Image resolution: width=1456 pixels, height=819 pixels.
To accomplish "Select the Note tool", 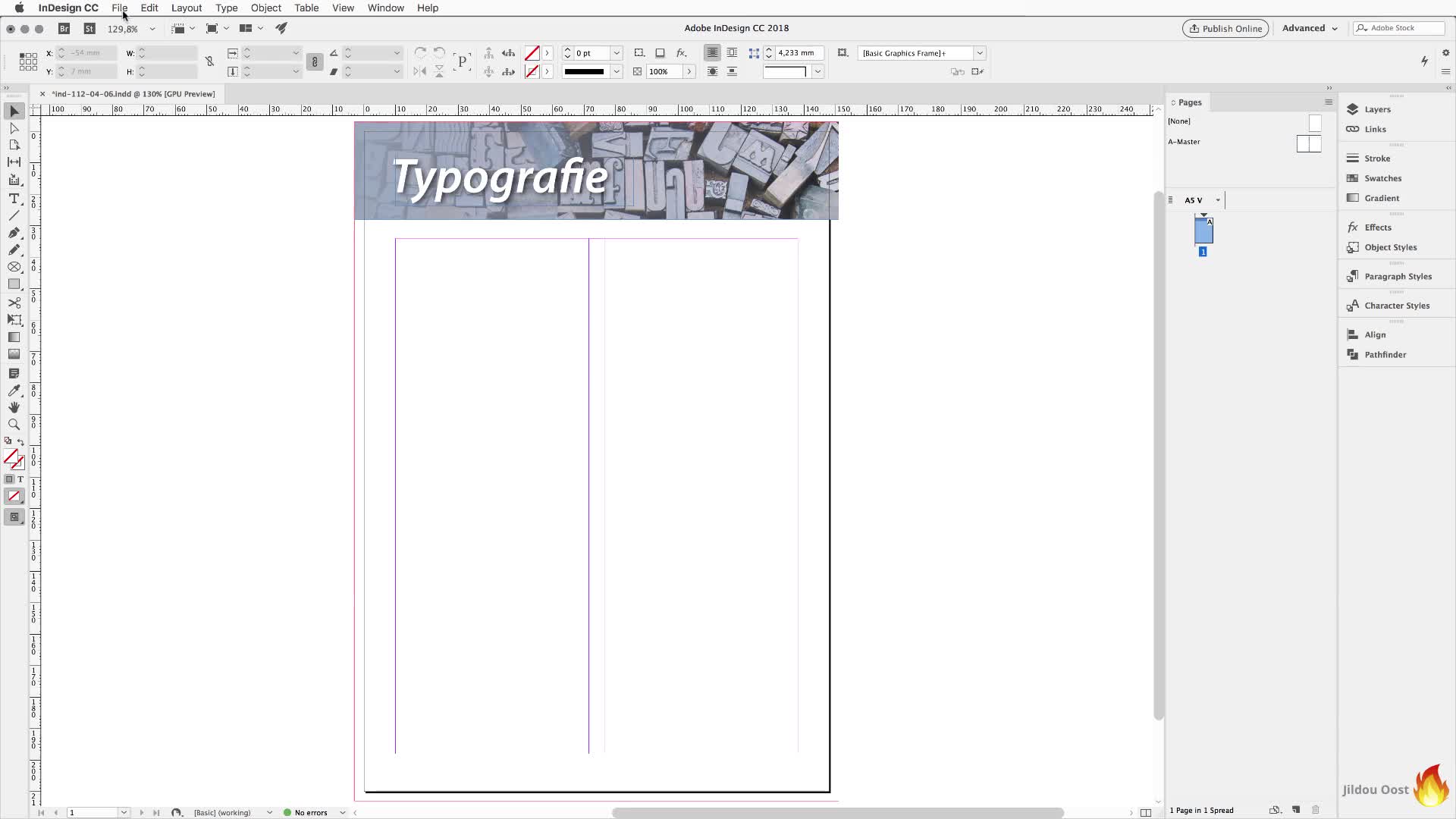I will [x=14, y=373].
